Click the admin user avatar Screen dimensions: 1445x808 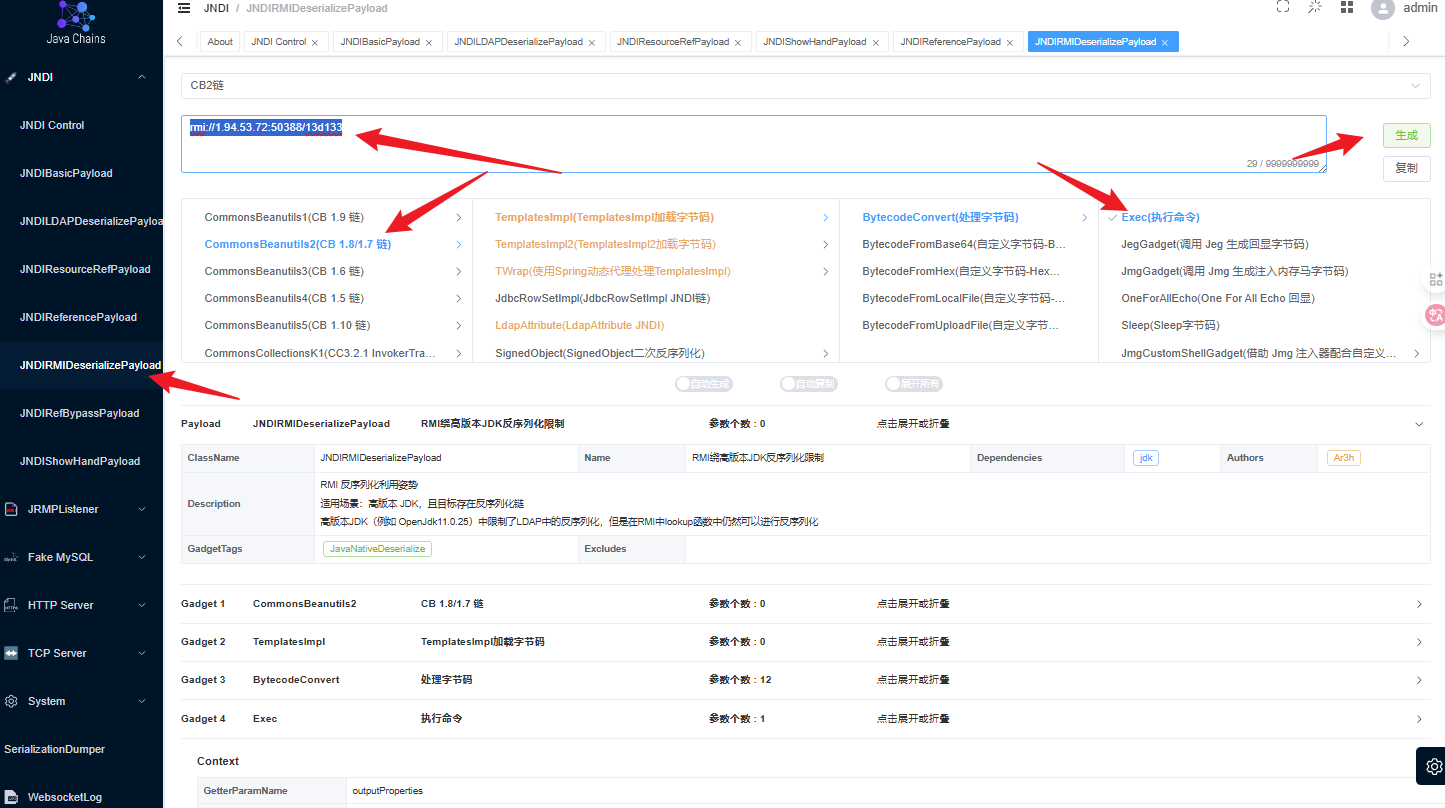tap(1383, 8)
